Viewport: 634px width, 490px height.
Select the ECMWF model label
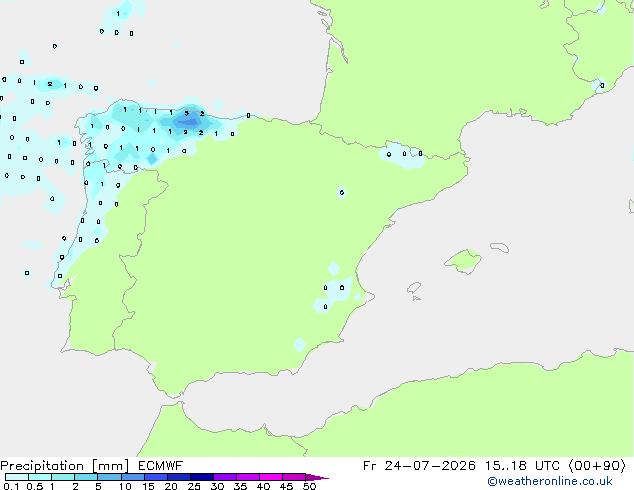tap(161, 466)
